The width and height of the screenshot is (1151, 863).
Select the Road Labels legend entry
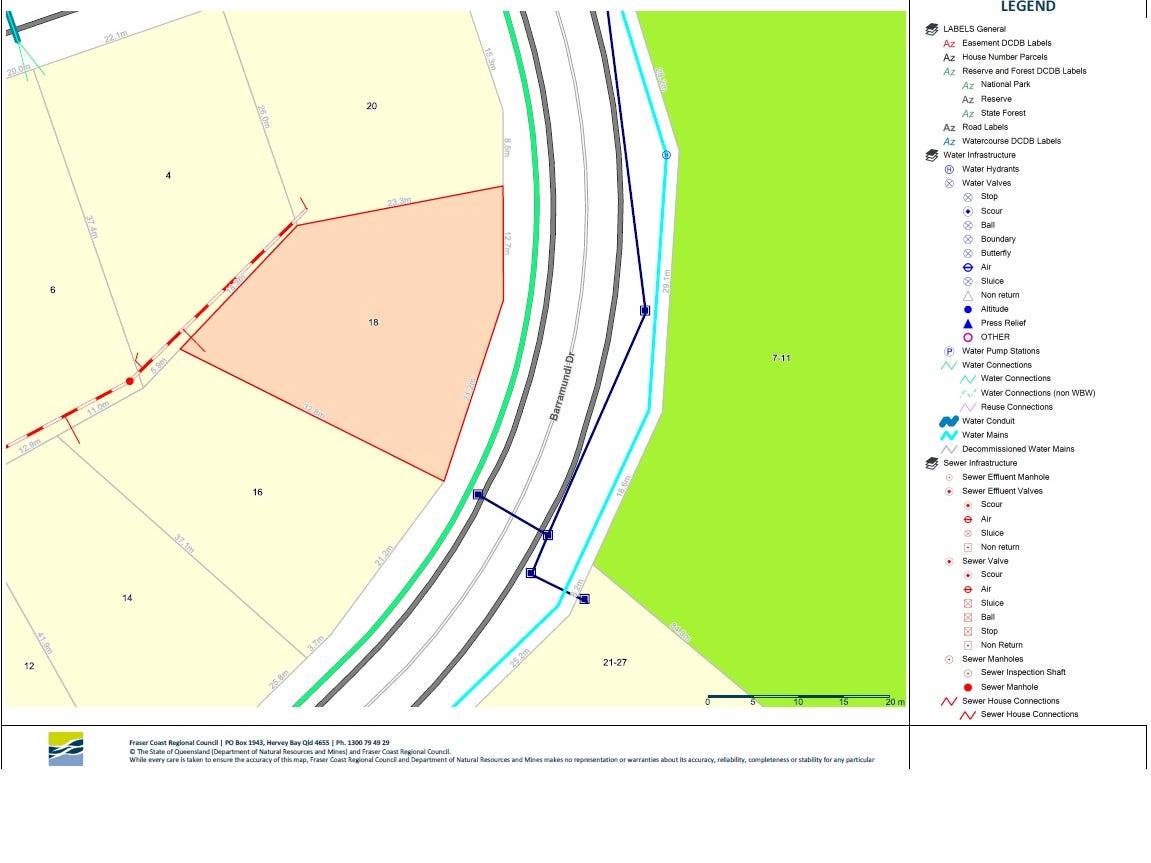click(x=984, y=127)
